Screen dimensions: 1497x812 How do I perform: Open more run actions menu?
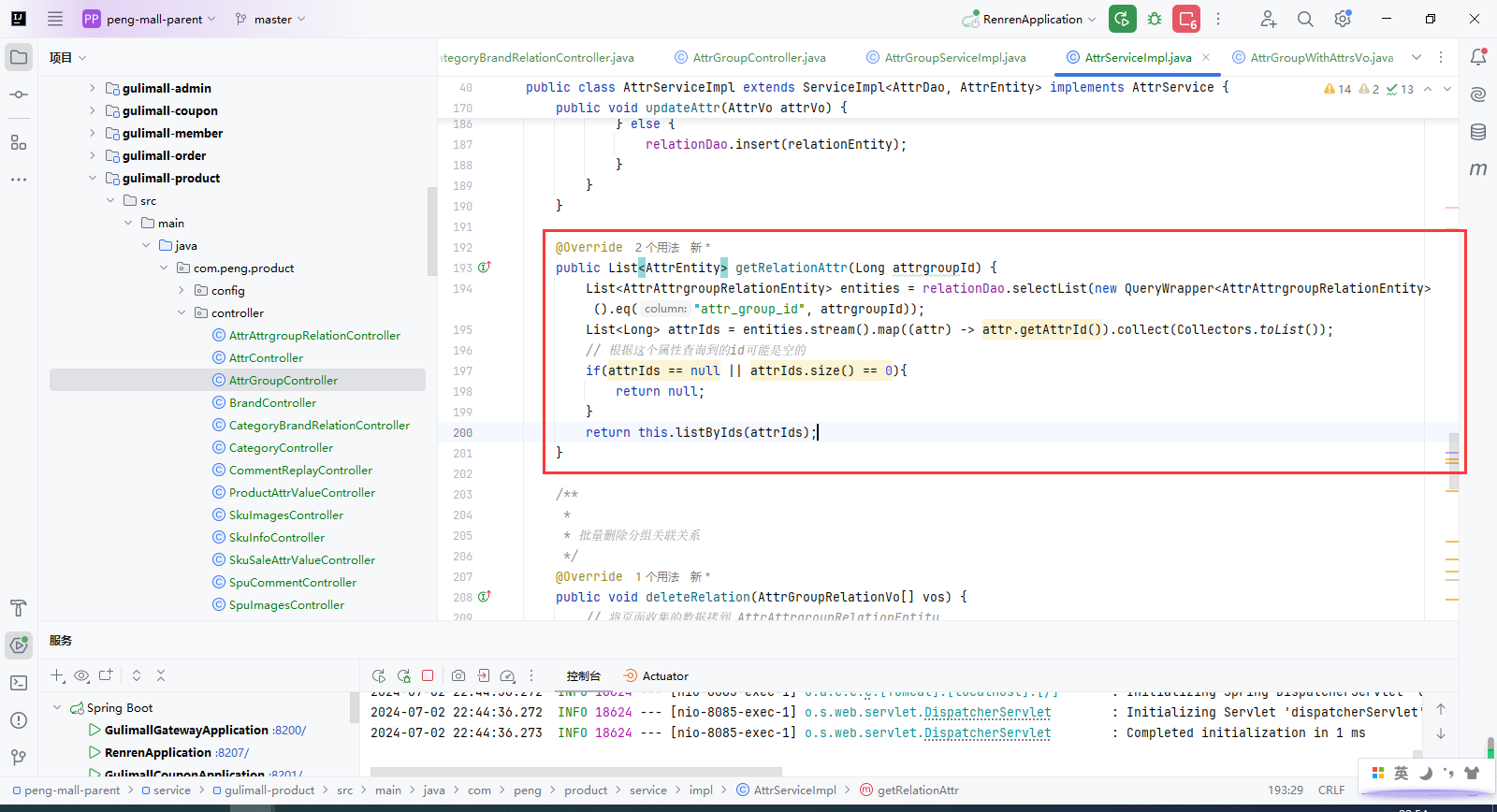pos(1218,19)
